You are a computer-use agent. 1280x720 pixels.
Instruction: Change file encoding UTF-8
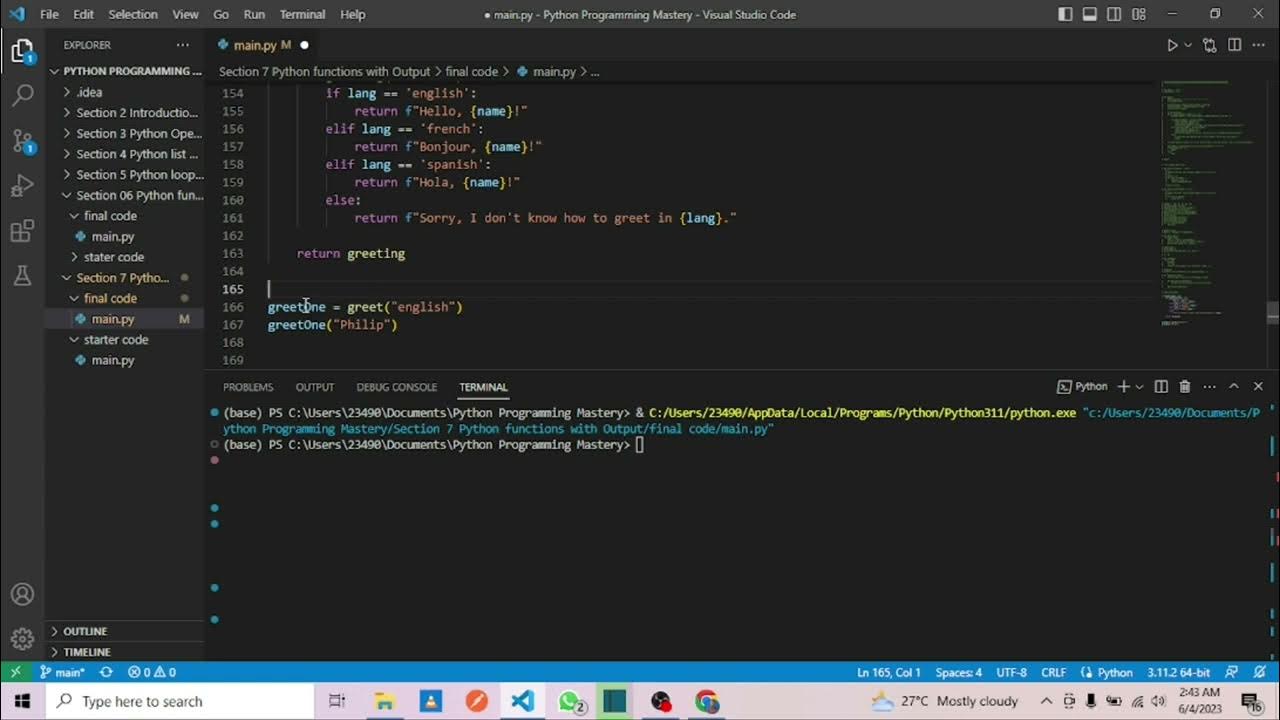pyautogui.click(x=1011, y=672)
